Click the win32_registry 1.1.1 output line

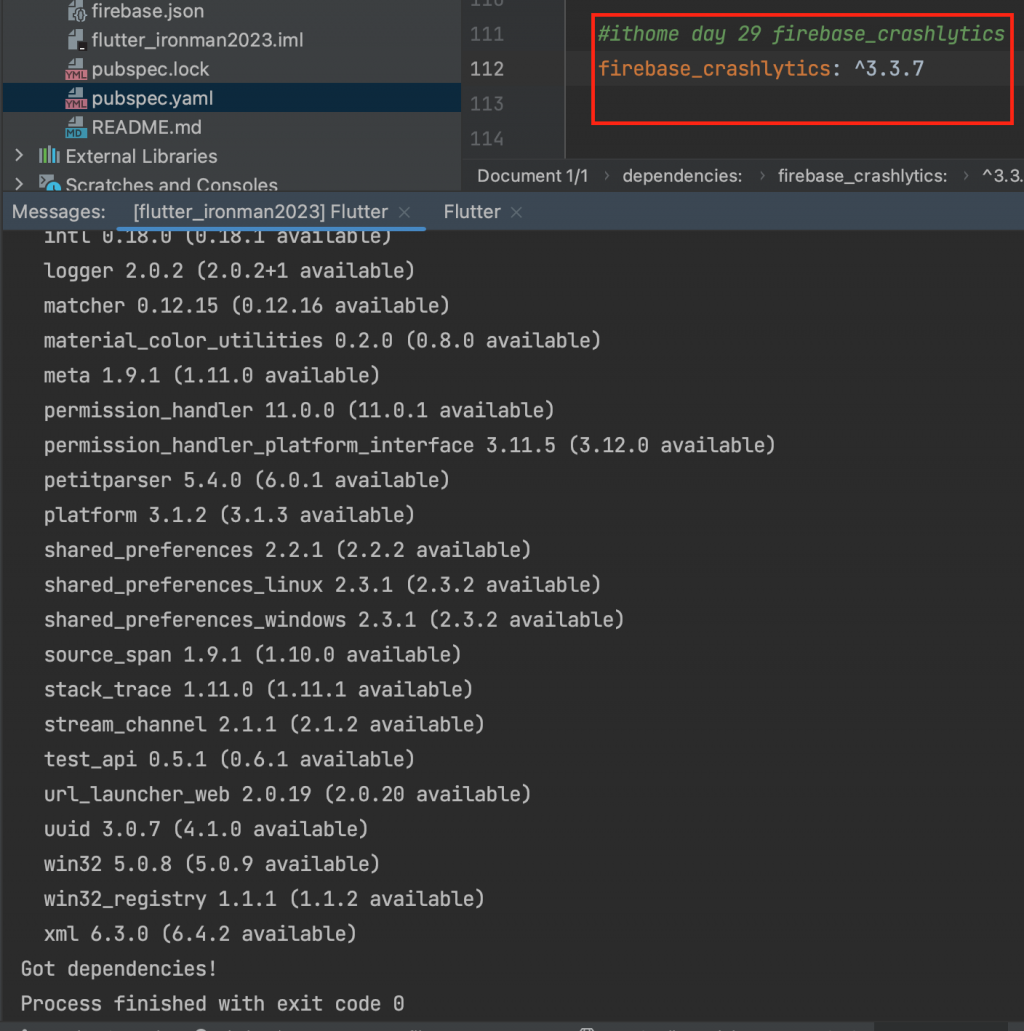(x=264, y=899)
